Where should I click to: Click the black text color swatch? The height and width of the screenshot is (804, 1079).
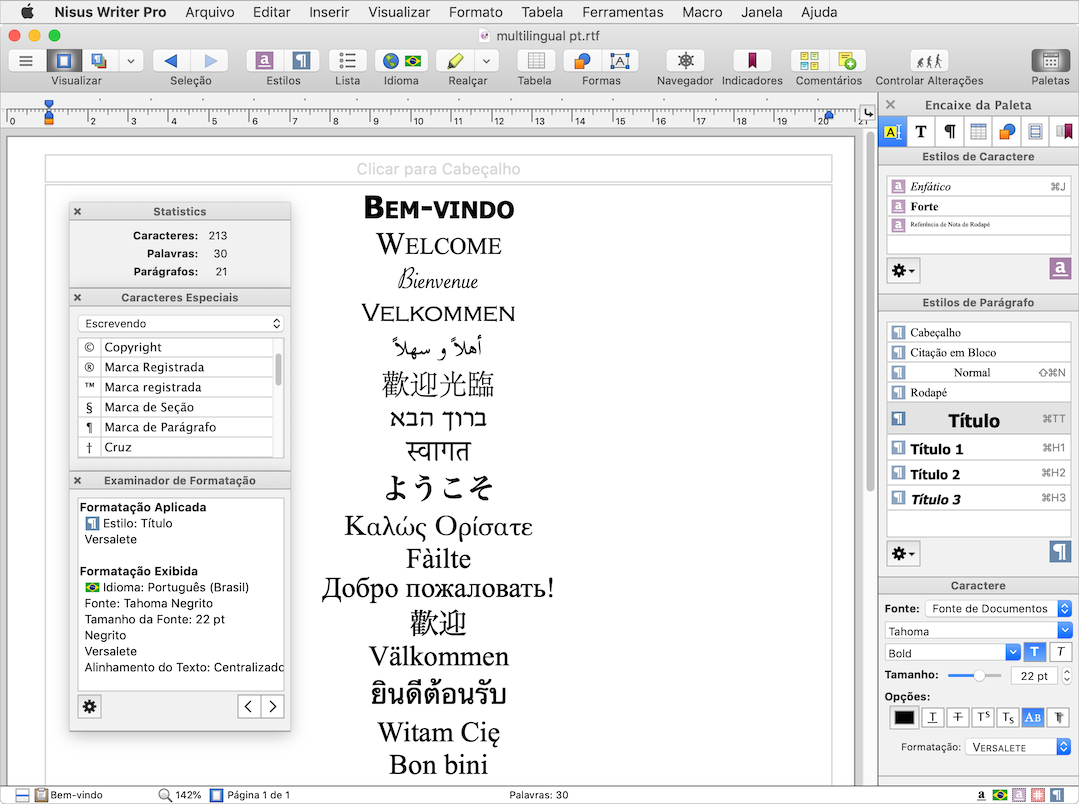[x=904, y=717]
